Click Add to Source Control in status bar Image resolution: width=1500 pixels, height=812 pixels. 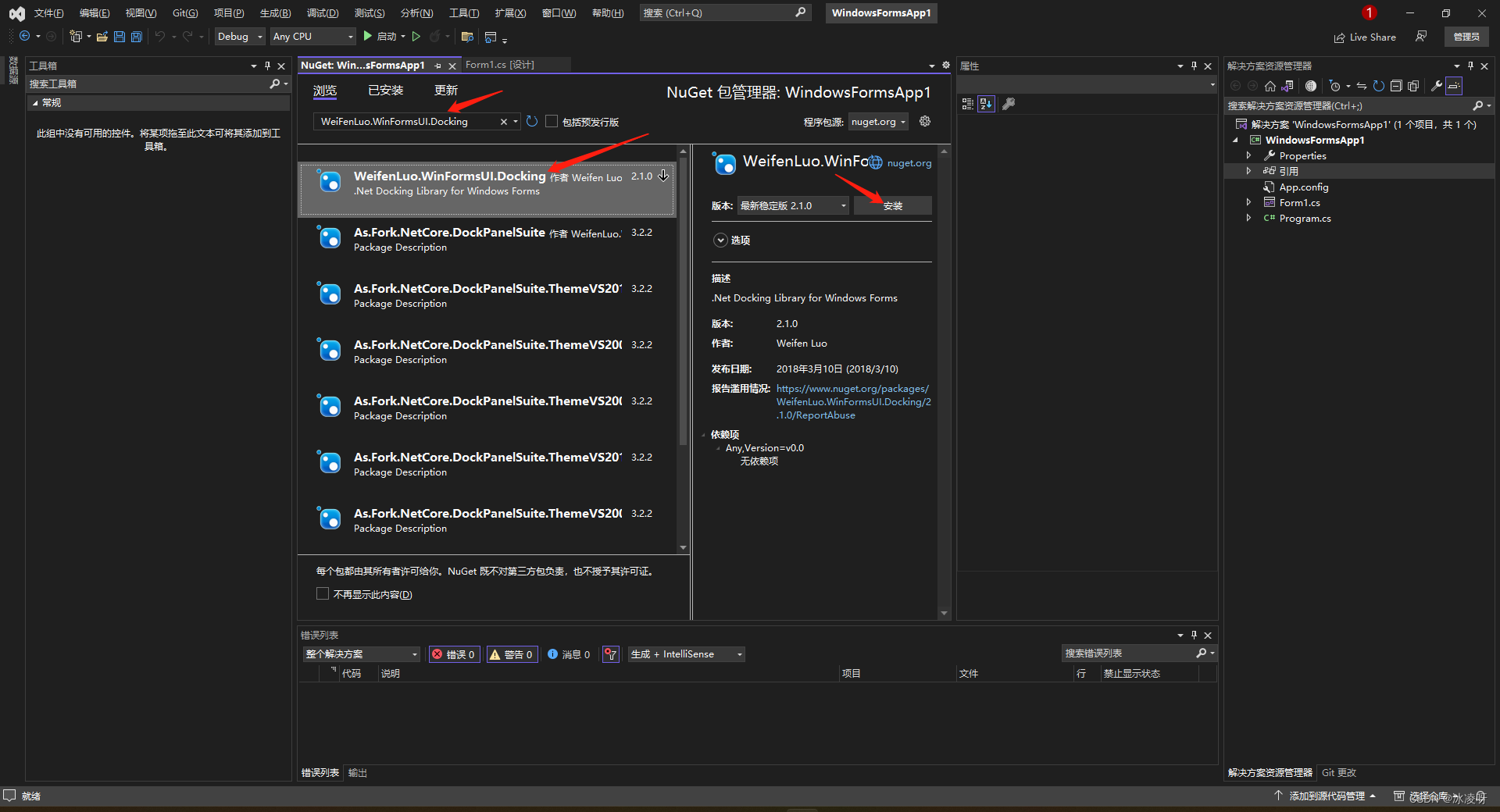click(x=1325, y=796)
